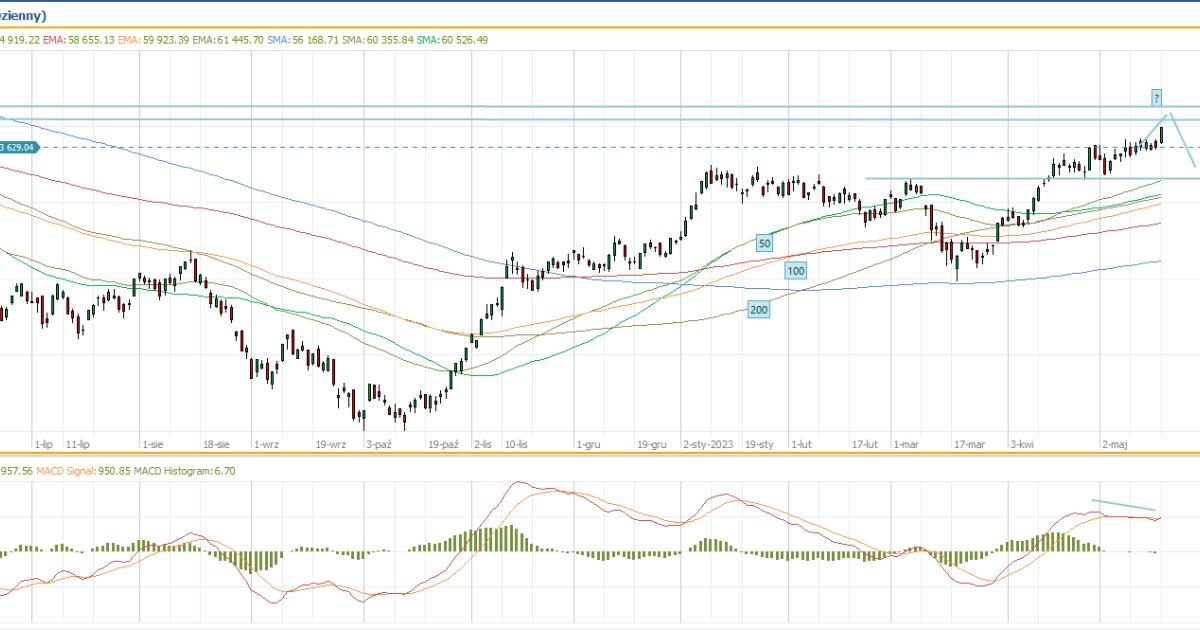Select the MACD divergence trendline
Screen dimensions: 1200x630
(1123, 505)
